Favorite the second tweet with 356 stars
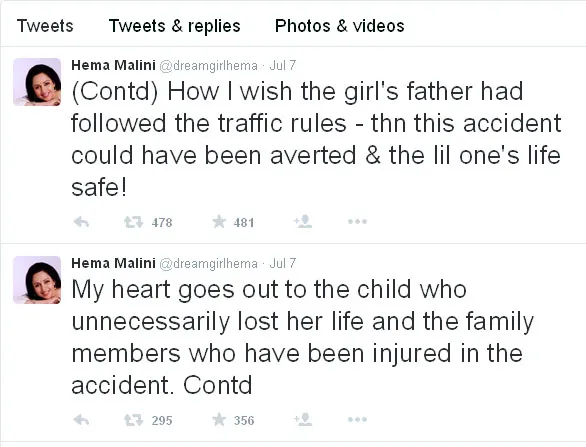586x447 pixels. point(219,420)
